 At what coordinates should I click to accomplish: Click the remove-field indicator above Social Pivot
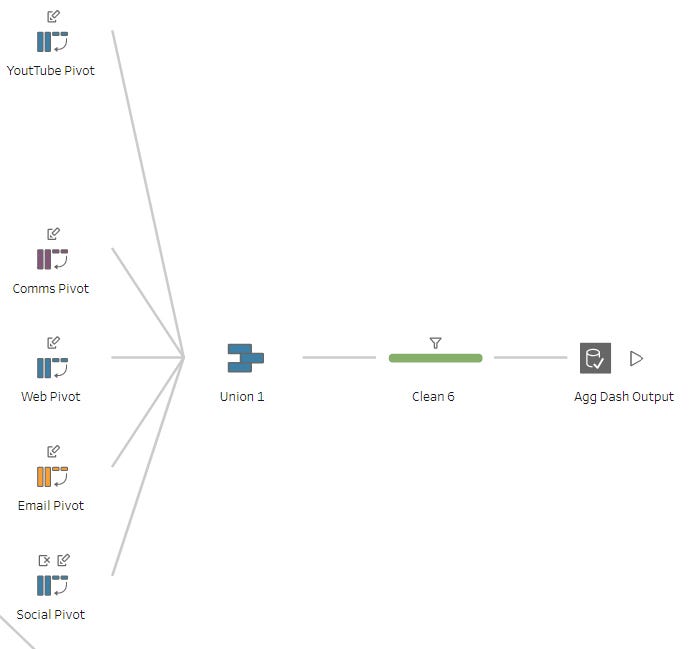coord(43,560)
